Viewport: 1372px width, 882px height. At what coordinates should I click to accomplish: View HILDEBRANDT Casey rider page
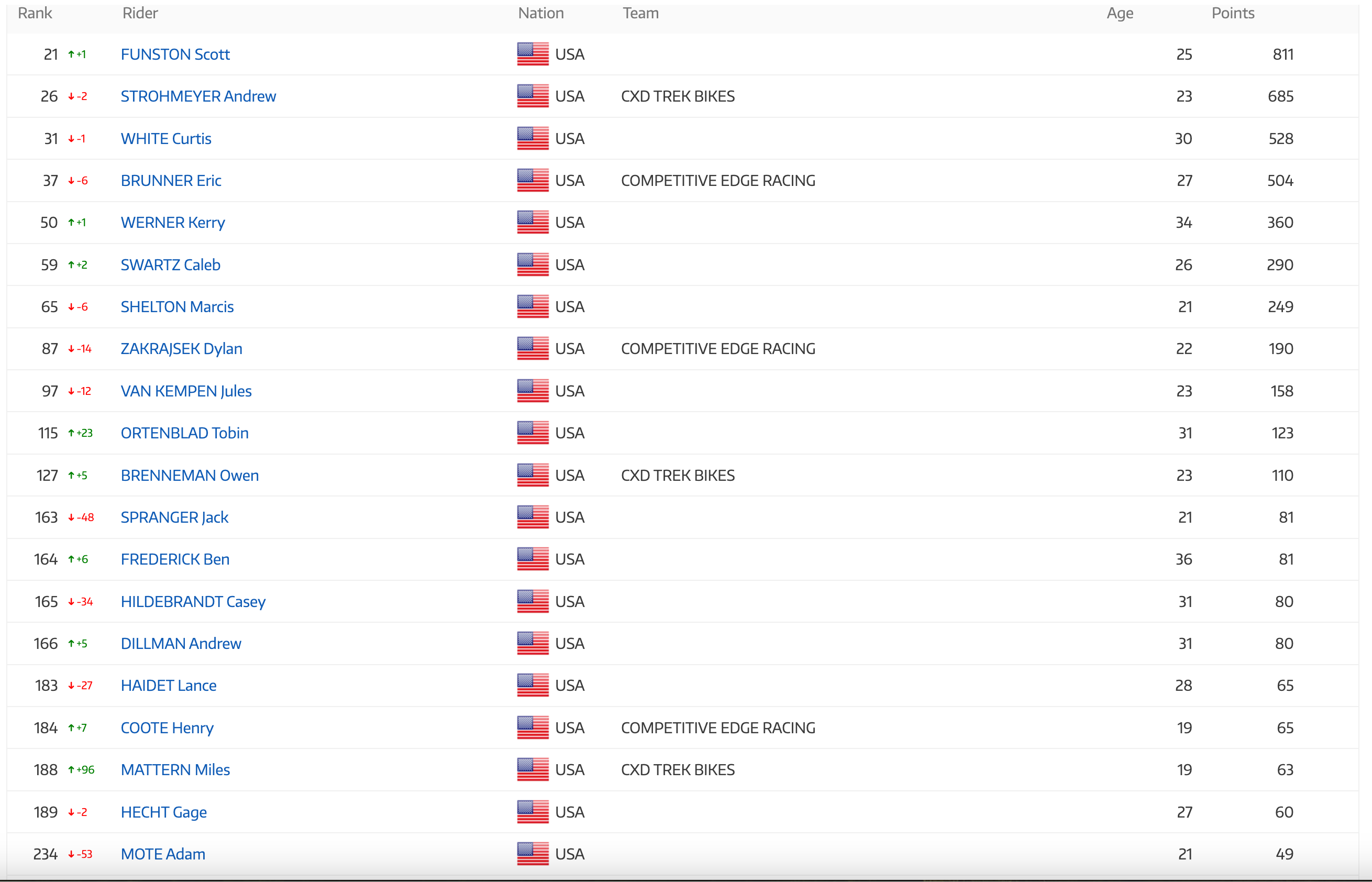(x=193, y=601)
